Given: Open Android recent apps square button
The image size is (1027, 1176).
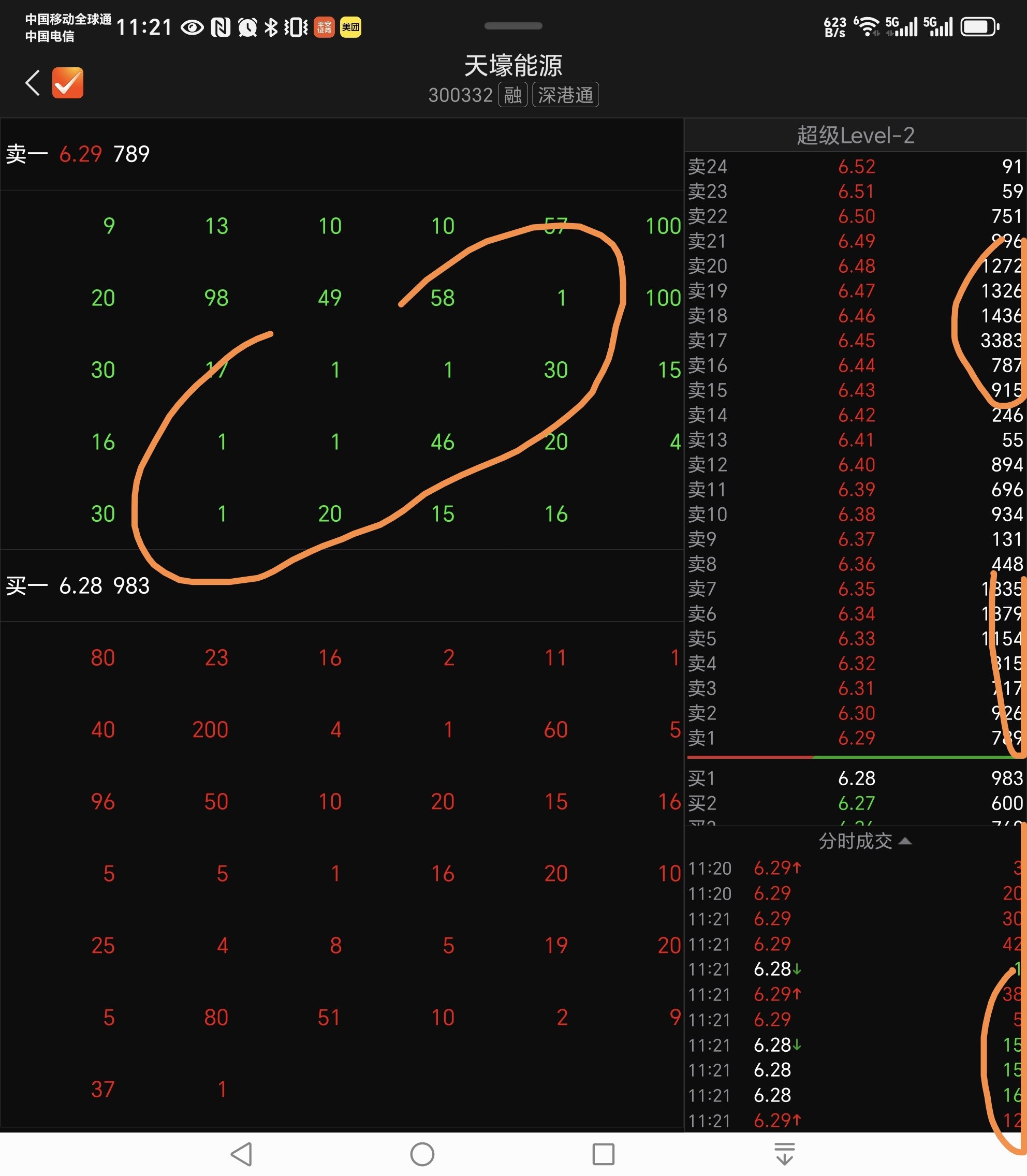Looking at the screenshot, I should tap(603, 1154).
